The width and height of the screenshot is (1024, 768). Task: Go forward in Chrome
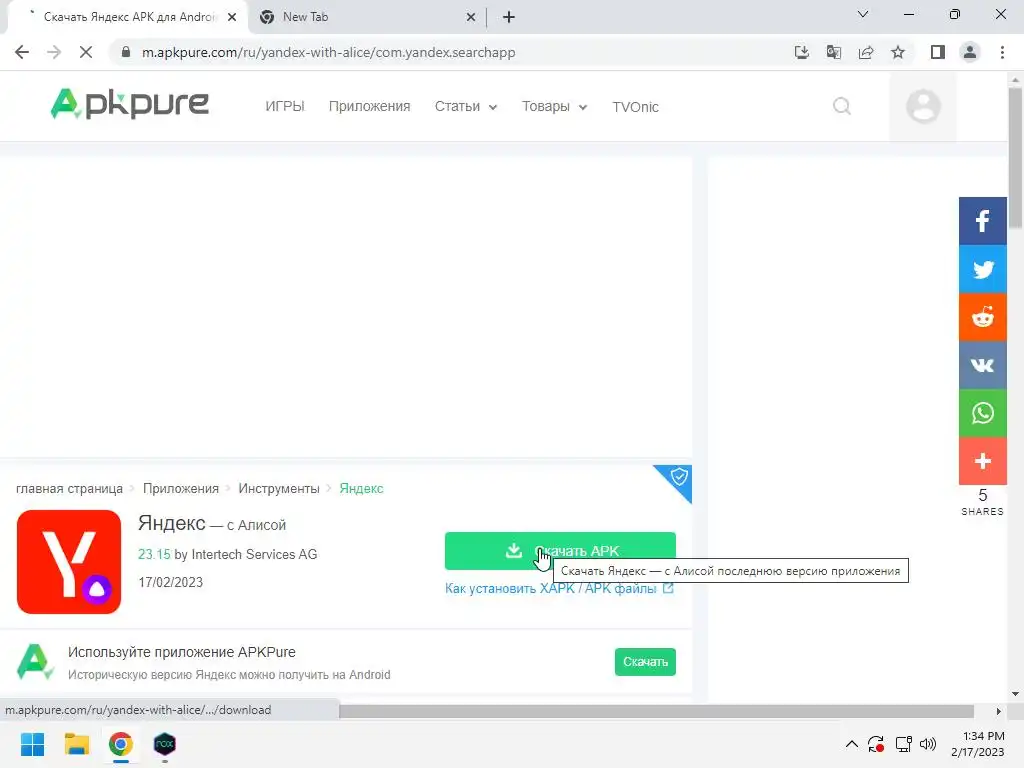pos(54,52)
